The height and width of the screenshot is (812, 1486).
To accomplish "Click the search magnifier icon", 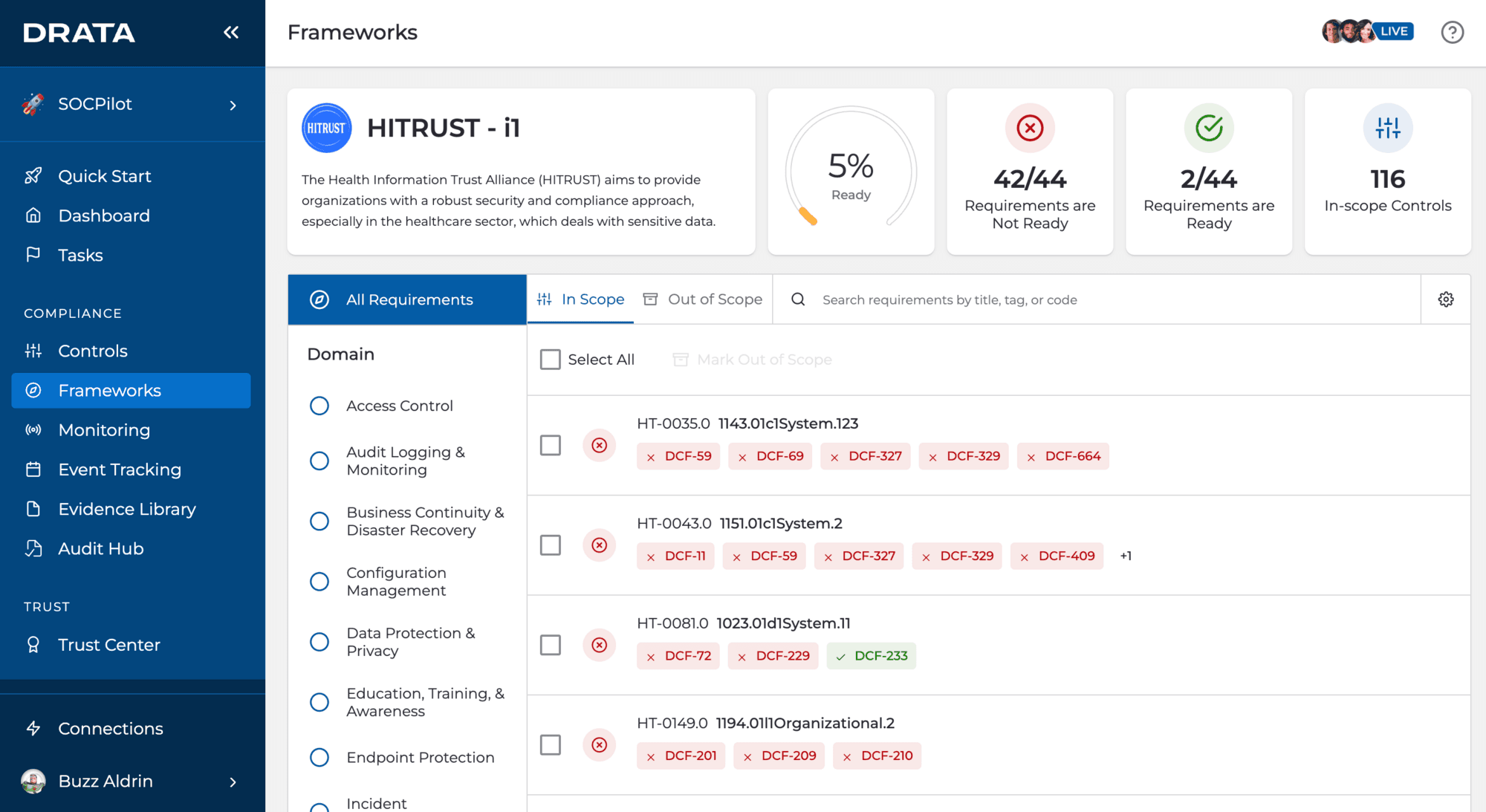I will coord(798,299).
